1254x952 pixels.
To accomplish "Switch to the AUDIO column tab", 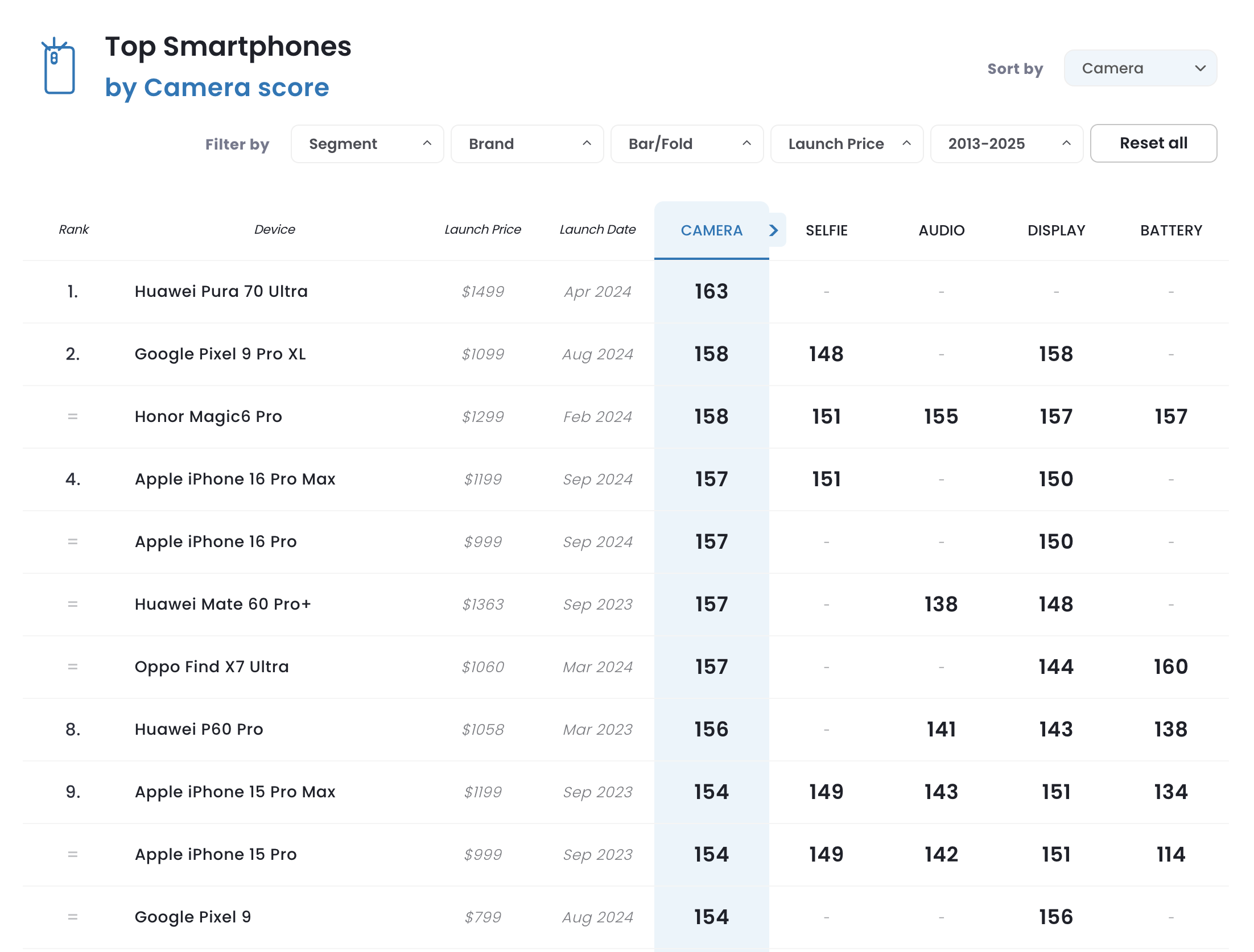I will point(941,230).
